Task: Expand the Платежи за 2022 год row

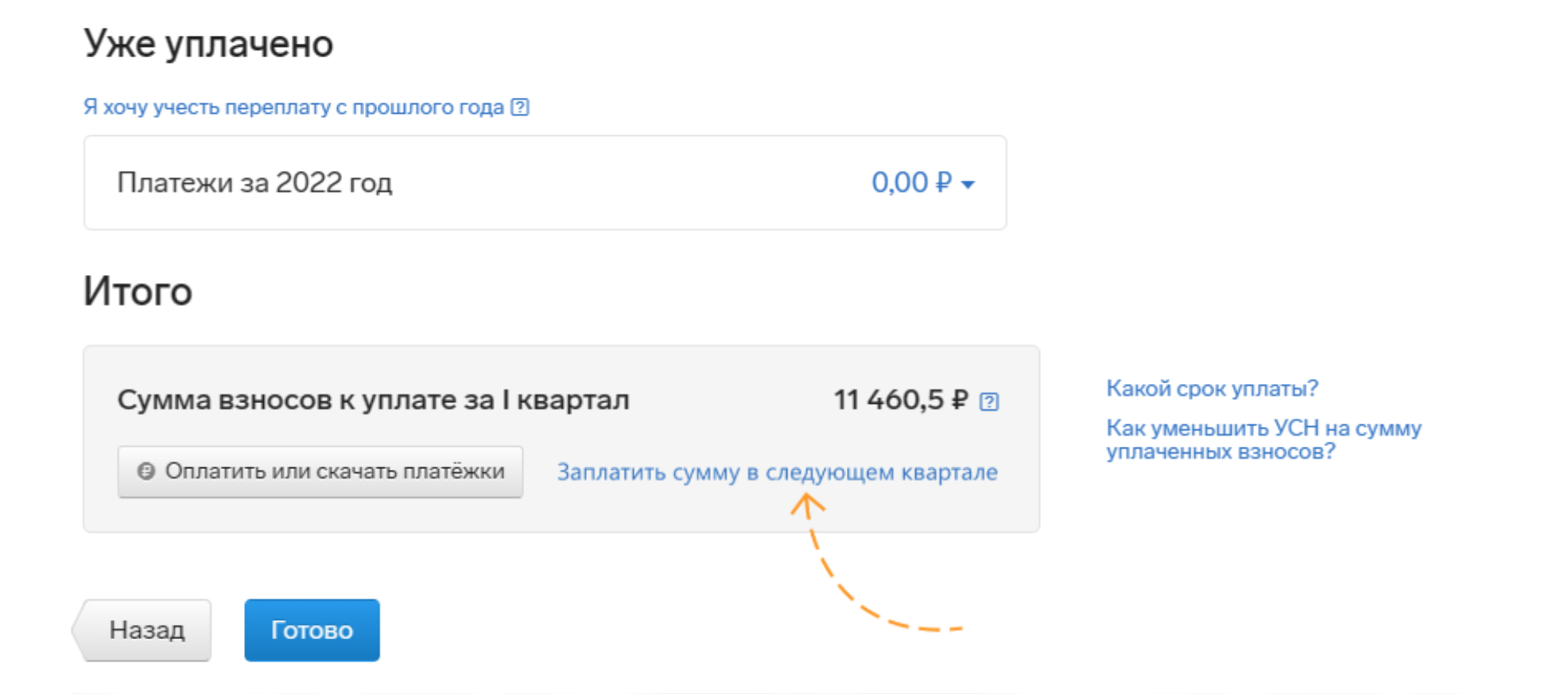Action: pos(254,183)
